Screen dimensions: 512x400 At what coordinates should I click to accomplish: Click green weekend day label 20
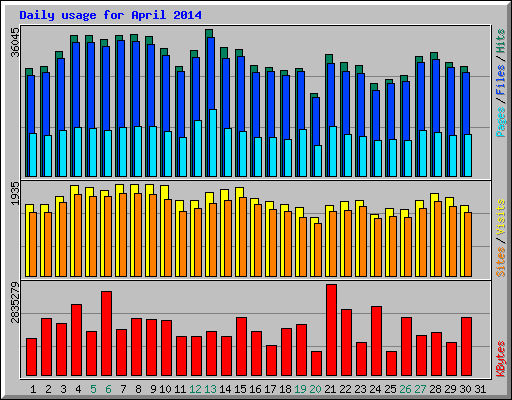coord(315,389)
